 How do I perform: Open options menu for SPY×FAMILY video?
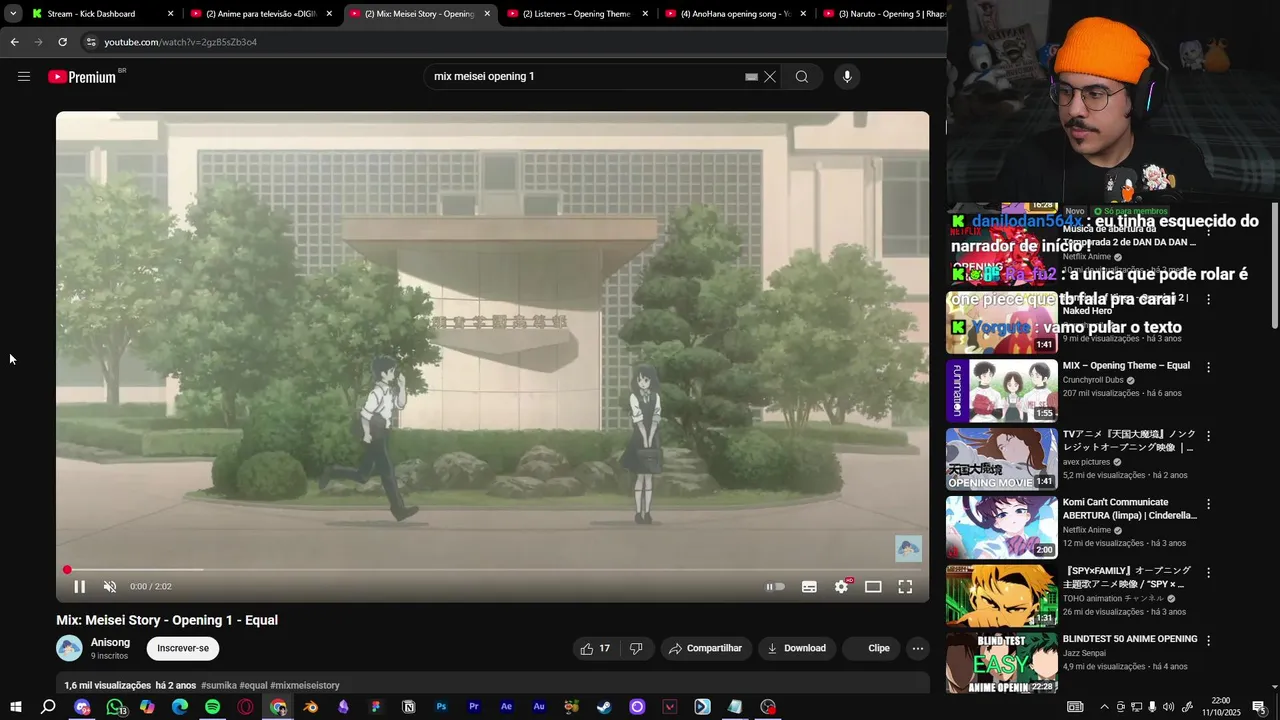(1208, 573)
